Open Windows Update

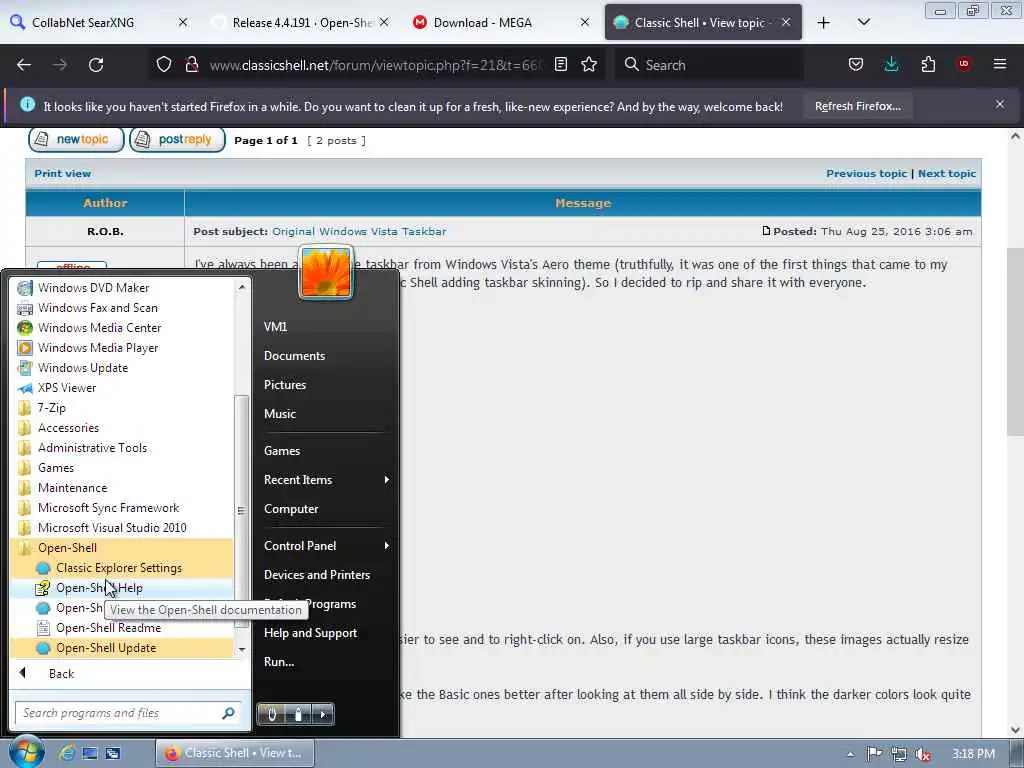[x=122, y=368]
